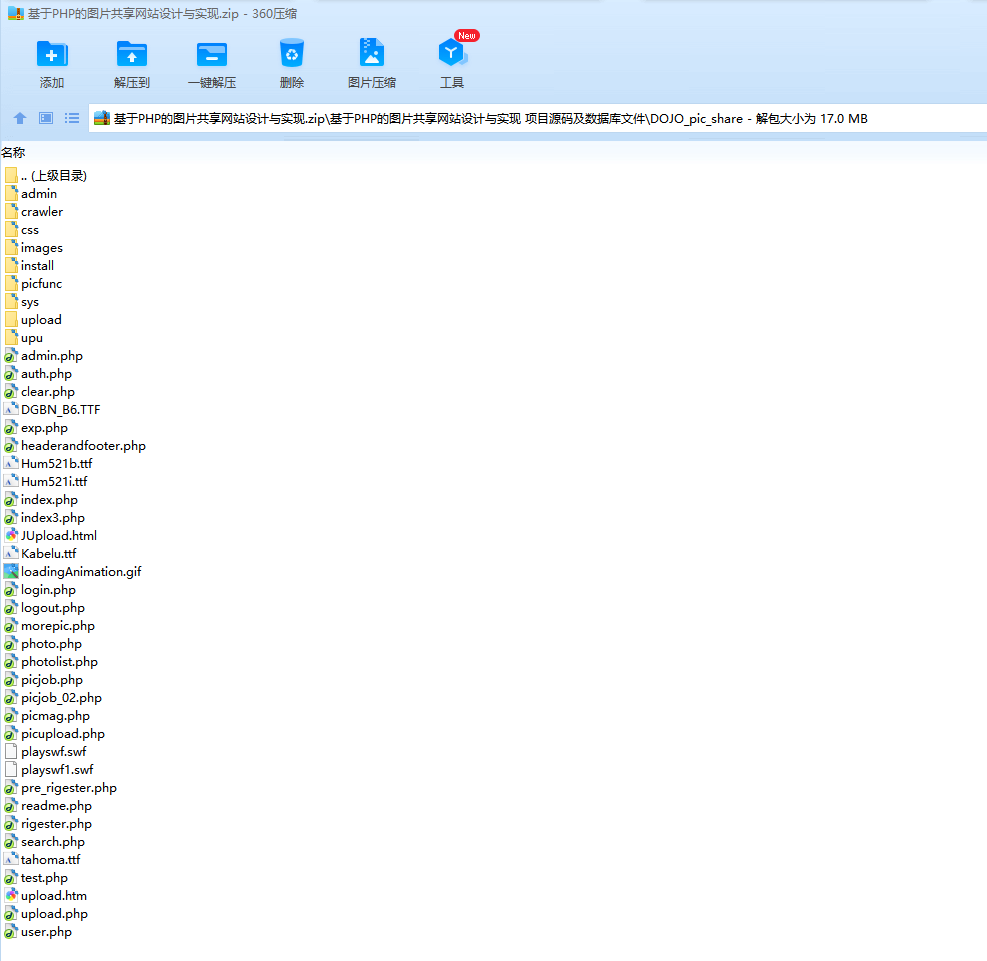Viewport: 987px width, 961px height.
Task: Select the css folder
Action: click(x=22, y=230)
